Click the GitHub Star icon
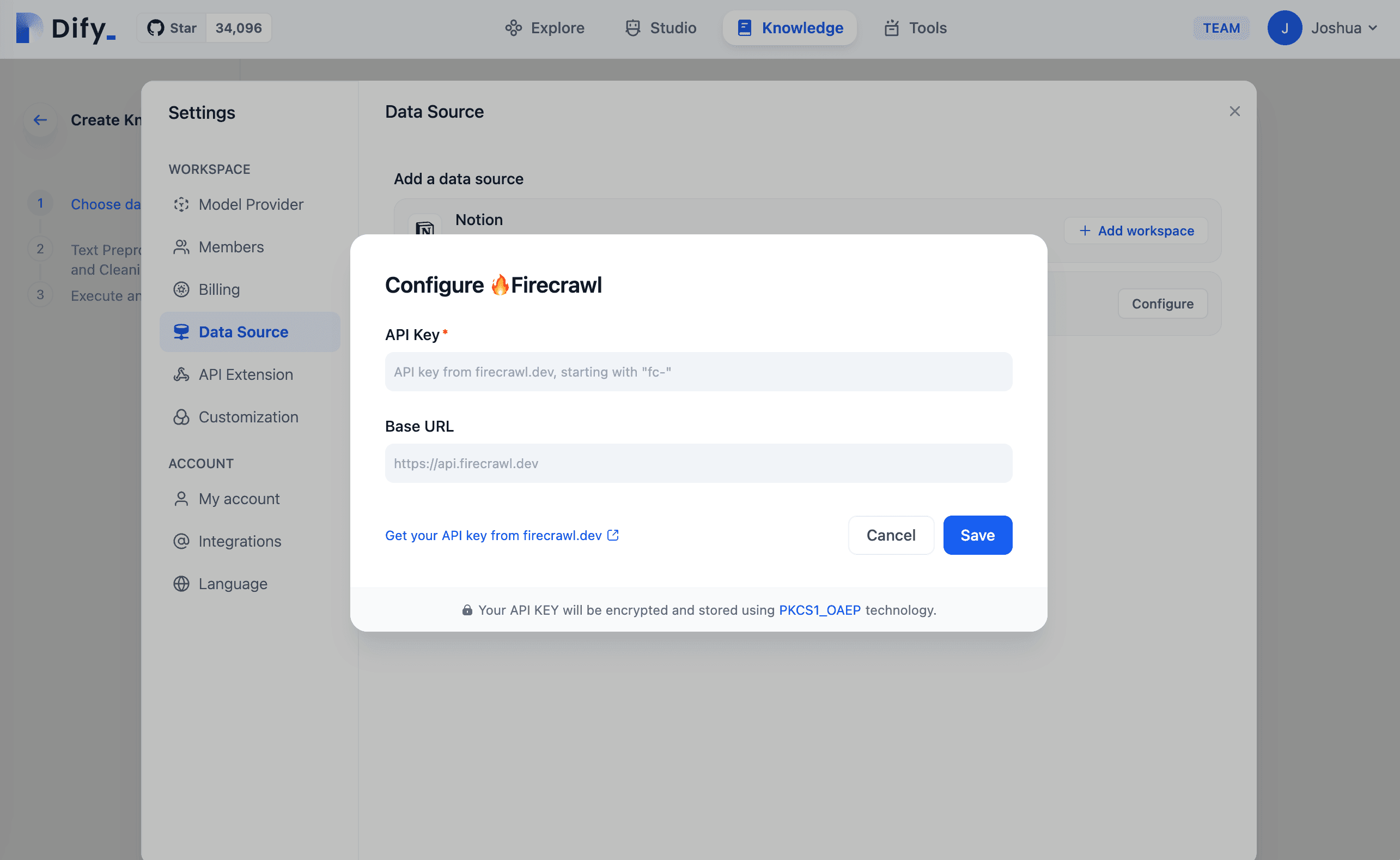The image size is (1400, 860). pyautogui.click(x=155, y=27)
